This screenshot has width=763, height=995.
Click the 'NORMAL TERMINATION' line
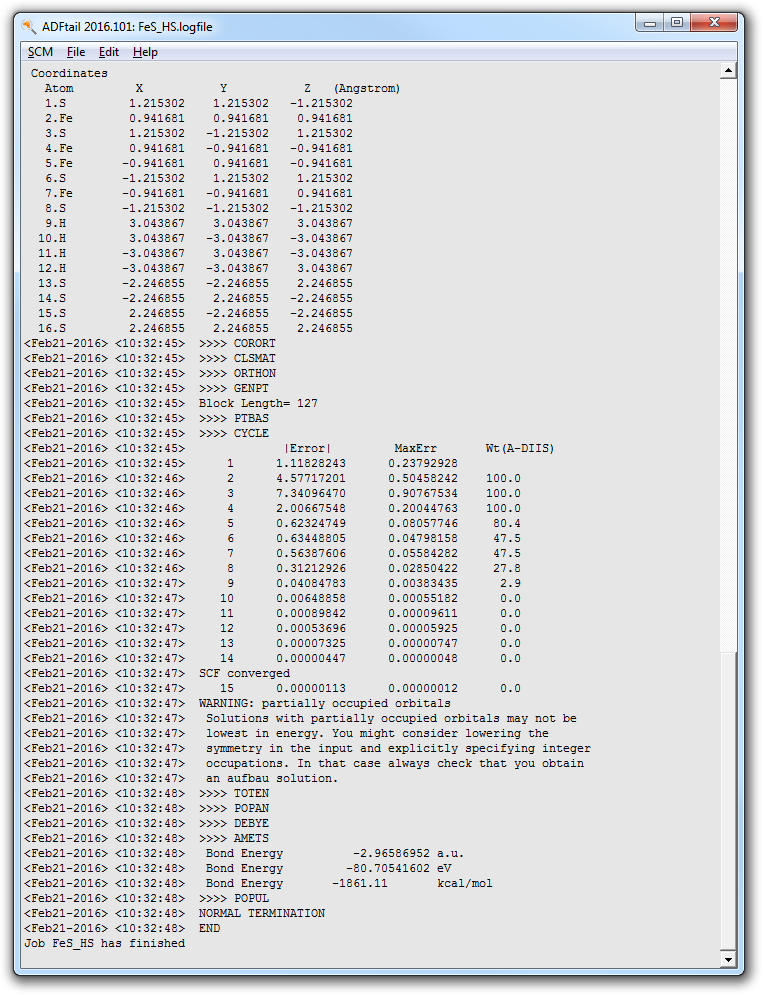[x=262, y=914]
